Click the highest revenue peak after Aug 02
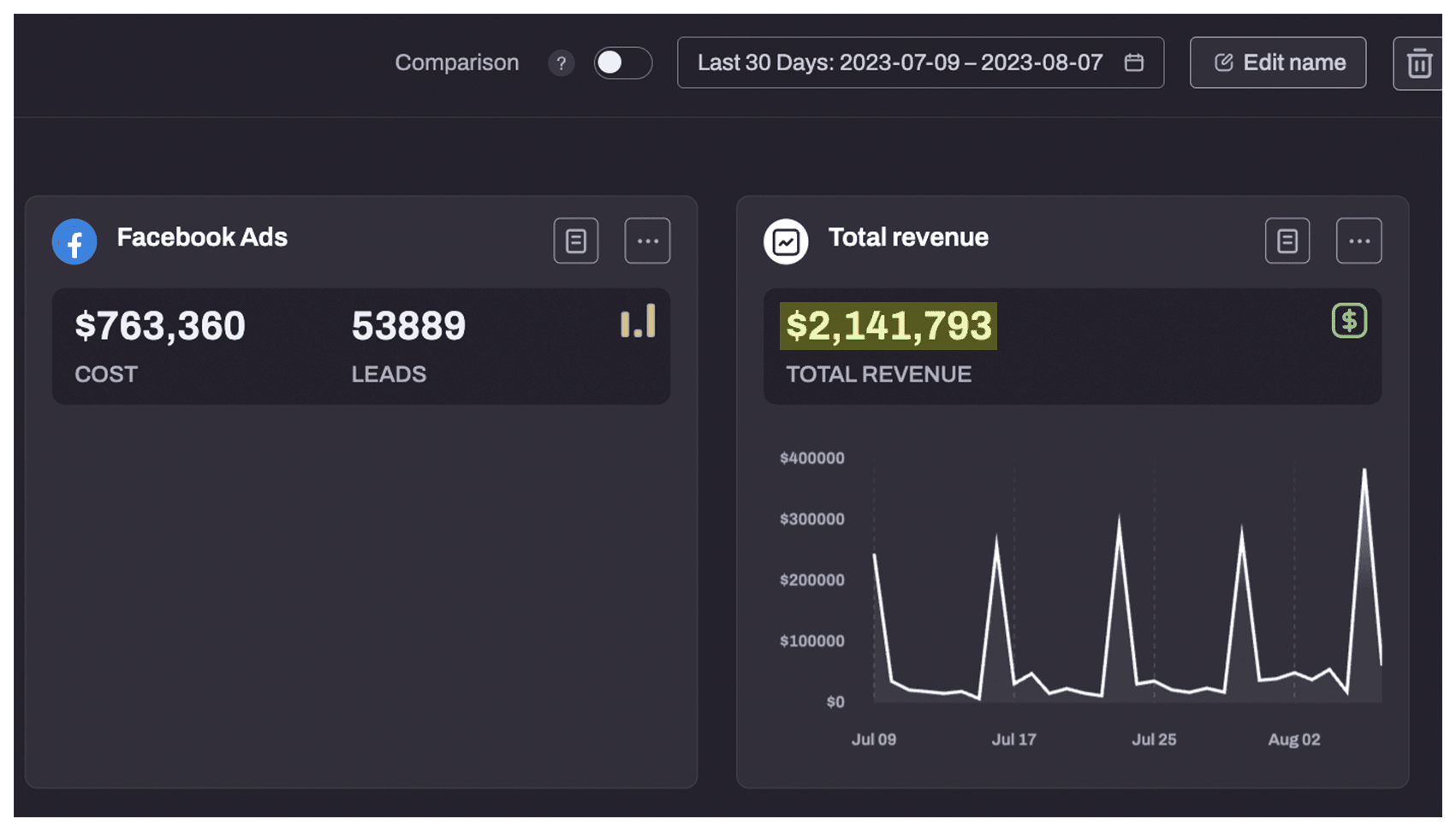This screenshot has height=831, width=1456. pos(1364,470)
